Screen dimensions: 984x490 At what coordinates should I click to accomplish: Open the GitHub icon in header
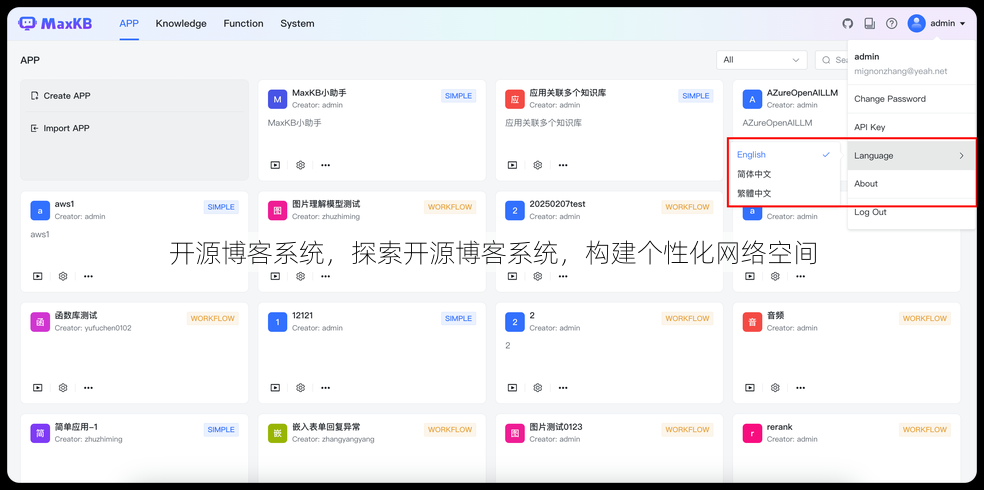[847, 24]
